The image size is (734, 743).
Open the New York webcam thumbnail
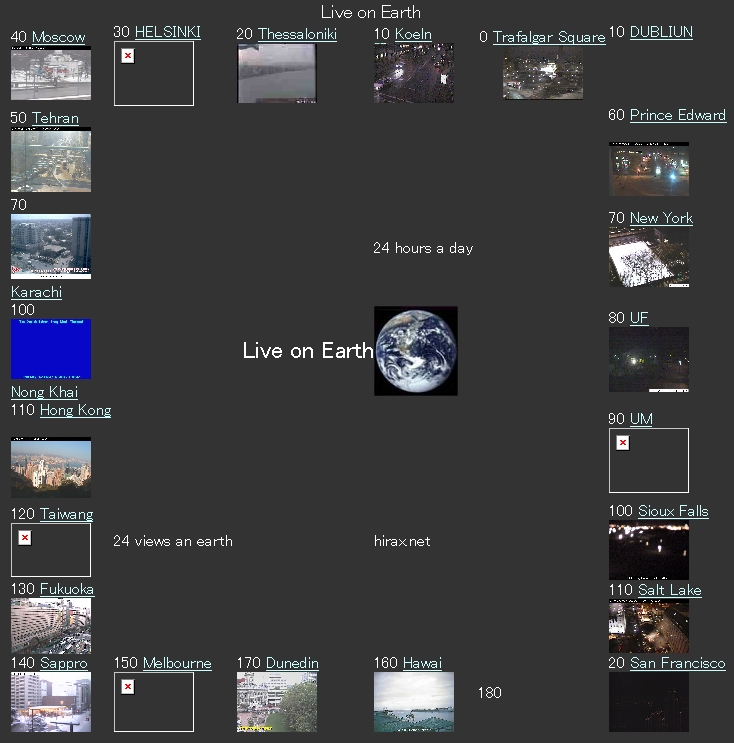(648, 257)
